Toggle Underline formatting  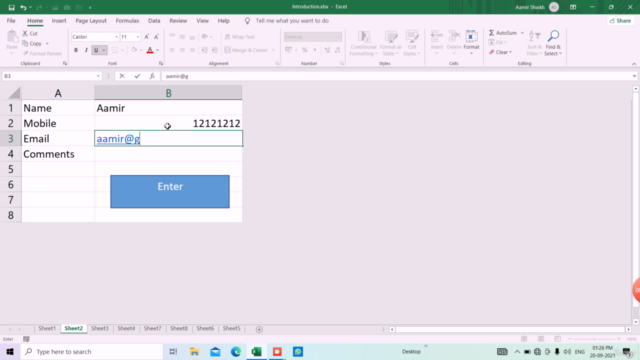point(96,50)
